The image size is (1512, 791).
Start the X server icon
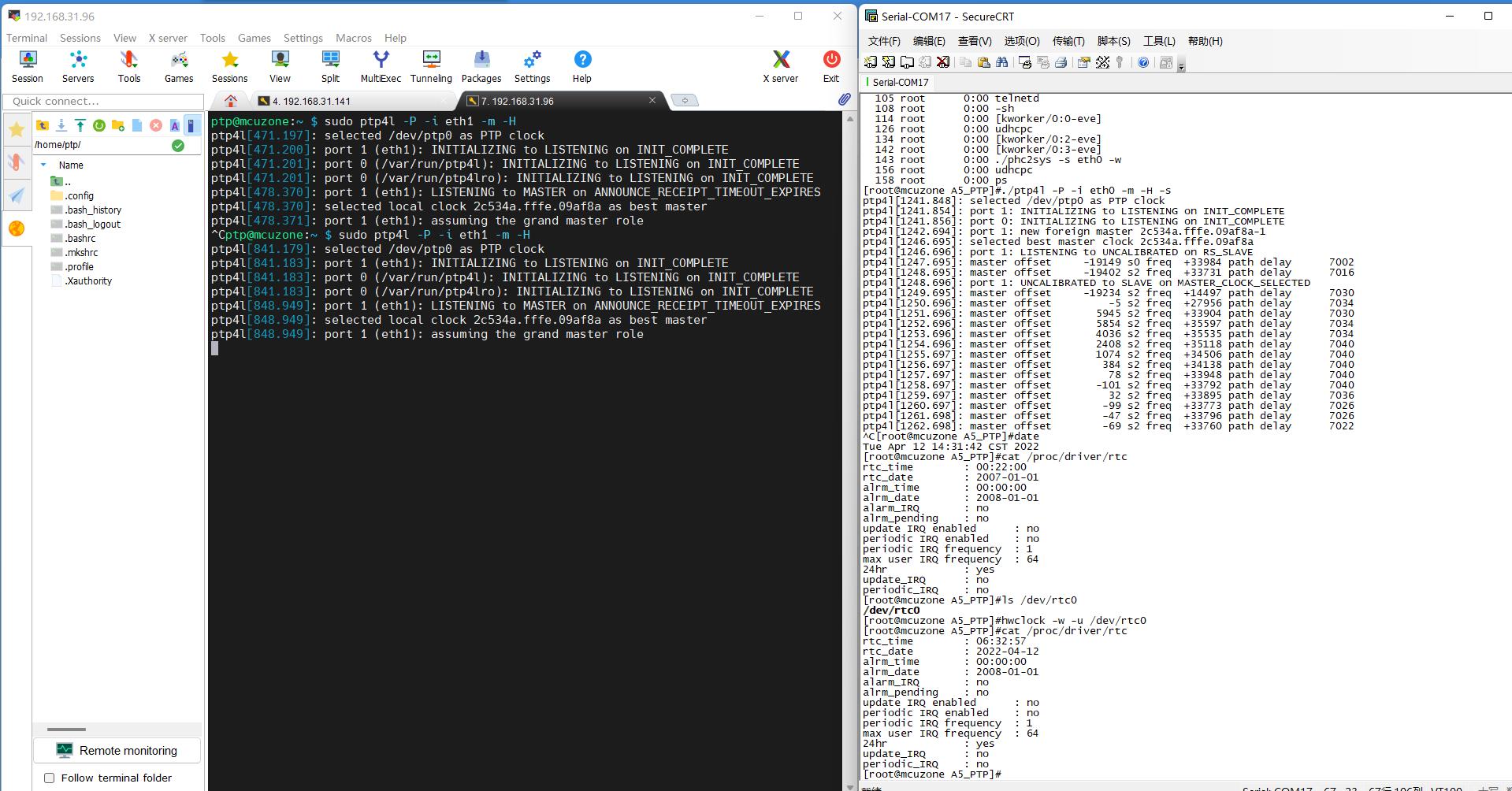pos(780,66)
